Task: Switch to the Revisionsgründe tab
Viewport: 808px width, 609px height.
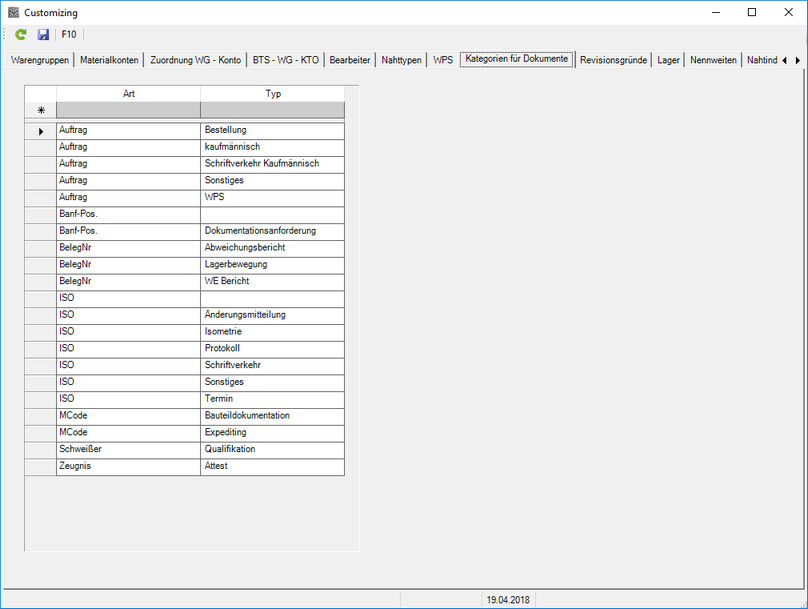Action: click(x=613, y=60)
